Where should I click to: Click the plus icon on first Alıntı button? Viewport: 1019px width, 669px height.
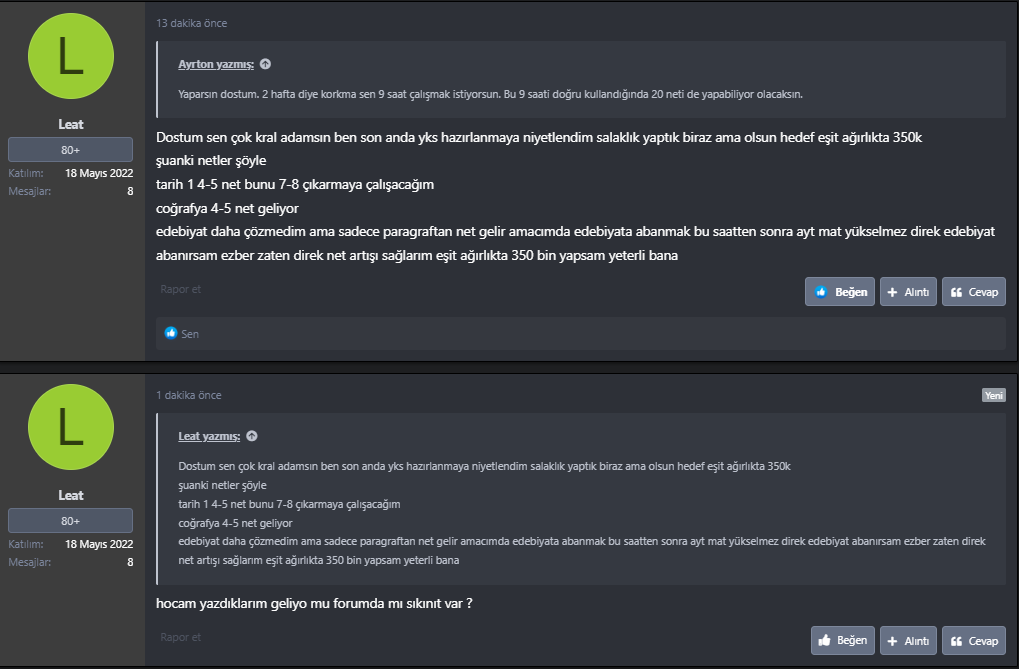[x=893, y=292]
